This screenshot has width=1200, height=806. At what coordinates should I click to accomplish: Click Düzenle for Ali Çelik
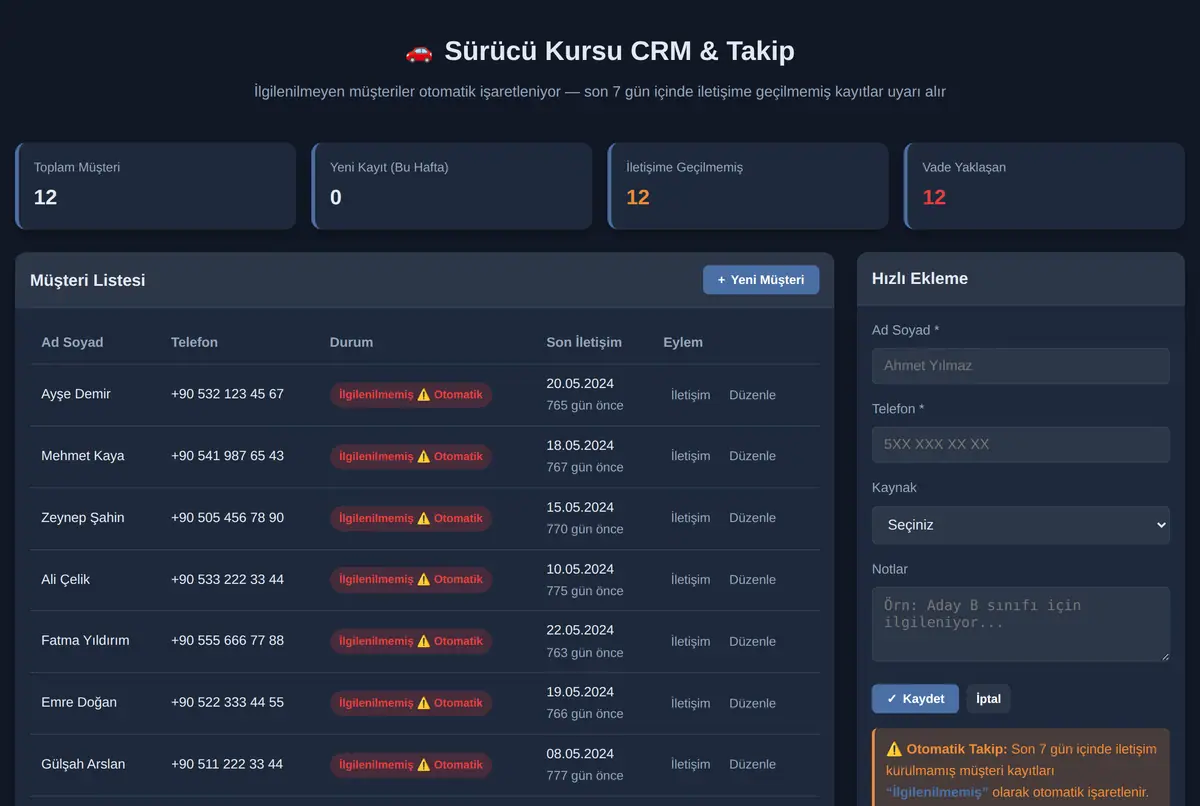click(x=752, y=580)
